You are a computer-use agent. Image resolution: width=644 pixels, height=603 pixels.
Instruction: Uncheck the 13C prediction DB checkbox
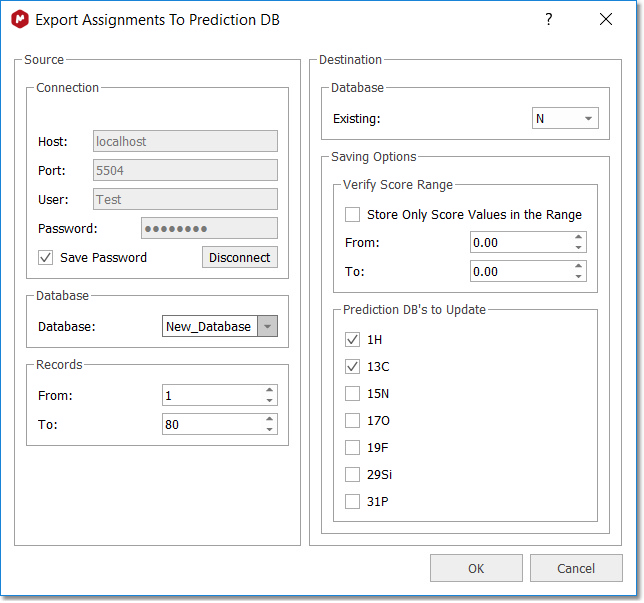[x=352, y=366]
